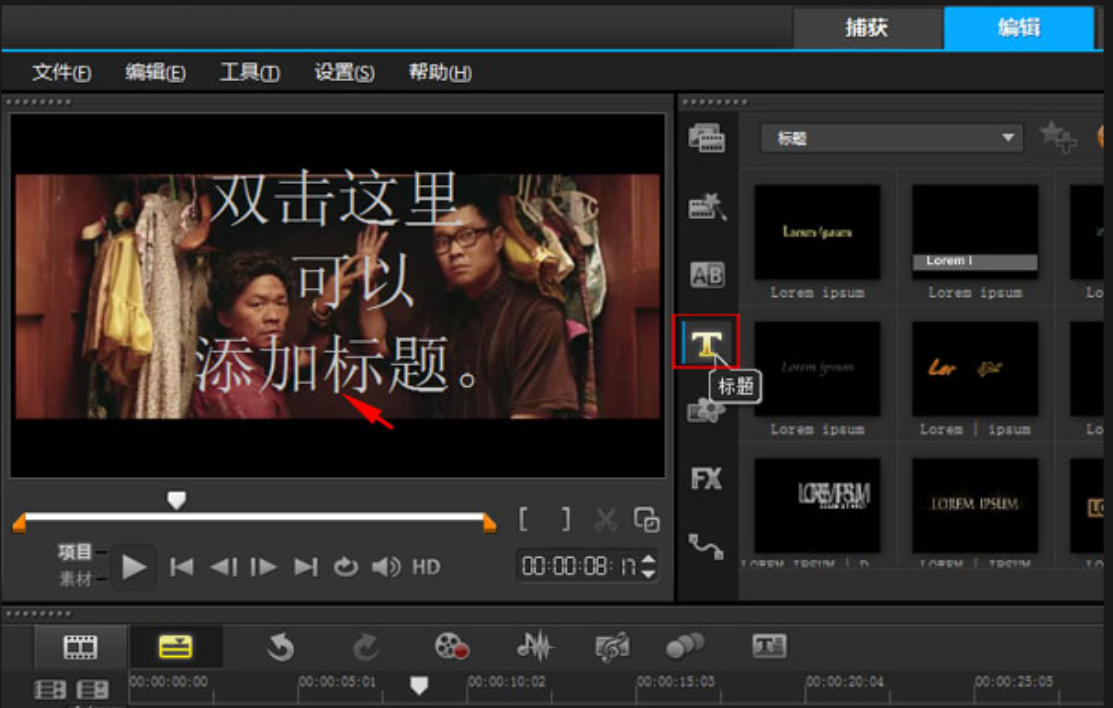Set the mark-out bracket ]

(x=565, y=519)
